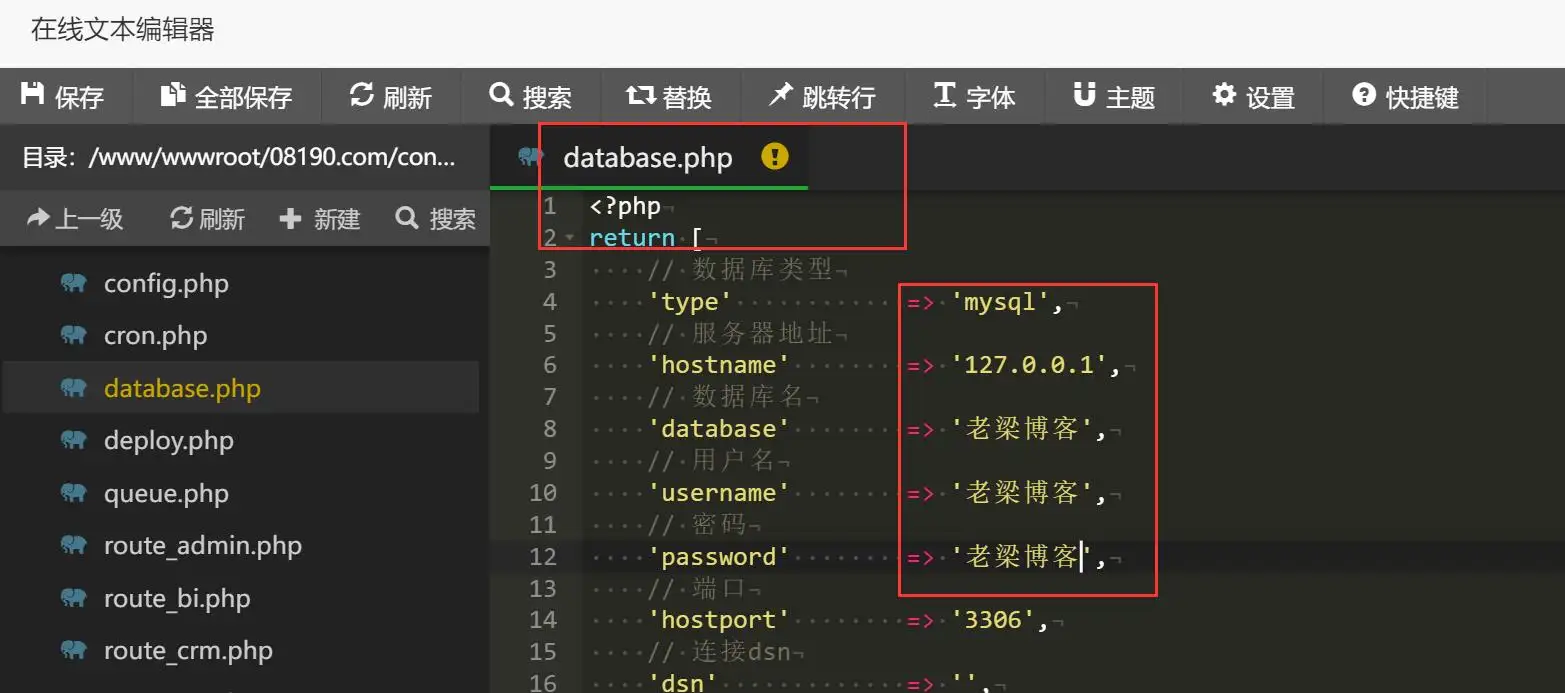This screenshot has width=1565, height=693.
Task: Open route_crm.php in file list
Action: pos(188,651)
